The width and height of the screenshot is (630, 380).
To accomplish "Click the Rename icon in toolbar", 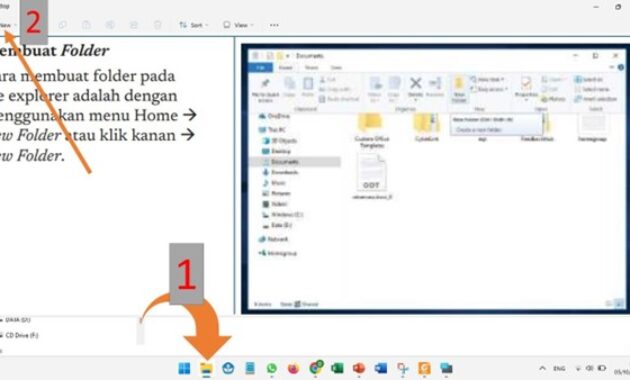I will tap(110, 25).
